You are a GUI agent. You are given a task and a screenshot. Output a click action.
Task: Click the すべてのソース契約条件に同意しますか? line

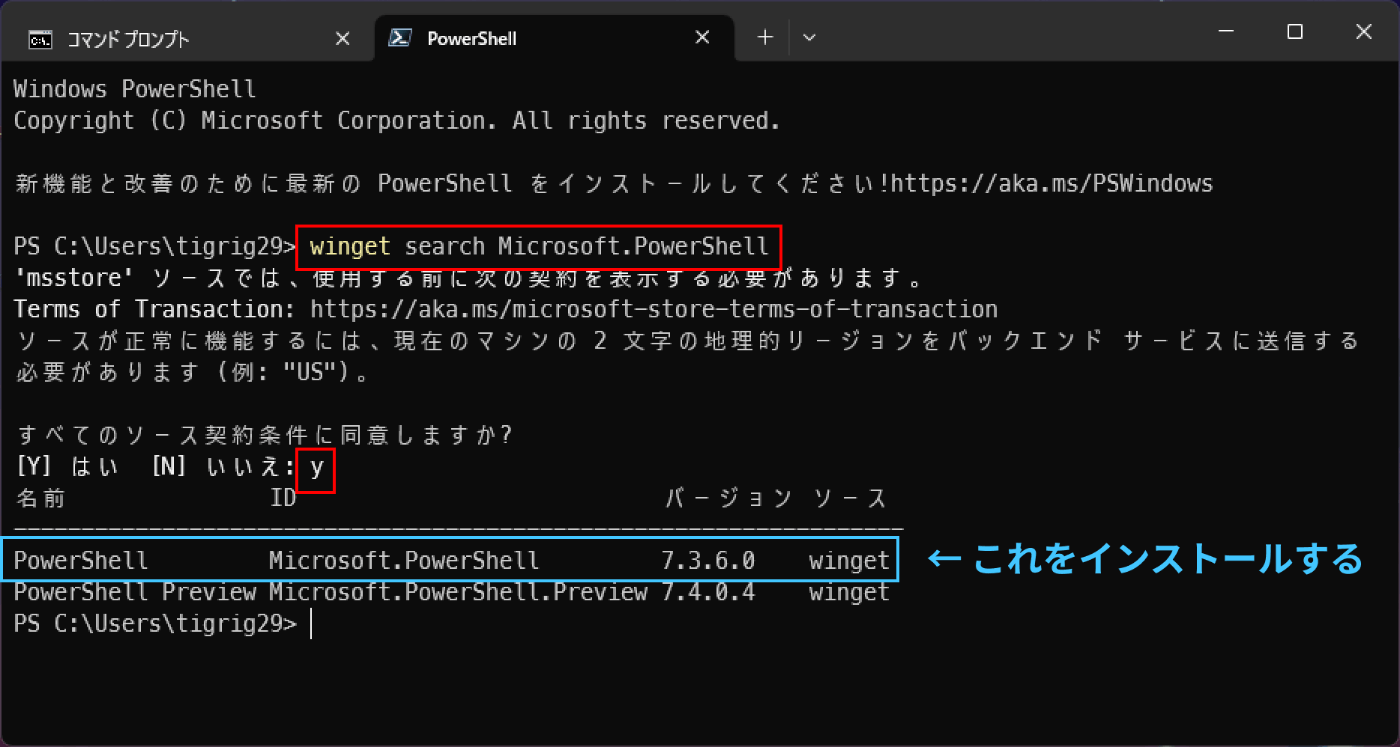tap(264, 435)
